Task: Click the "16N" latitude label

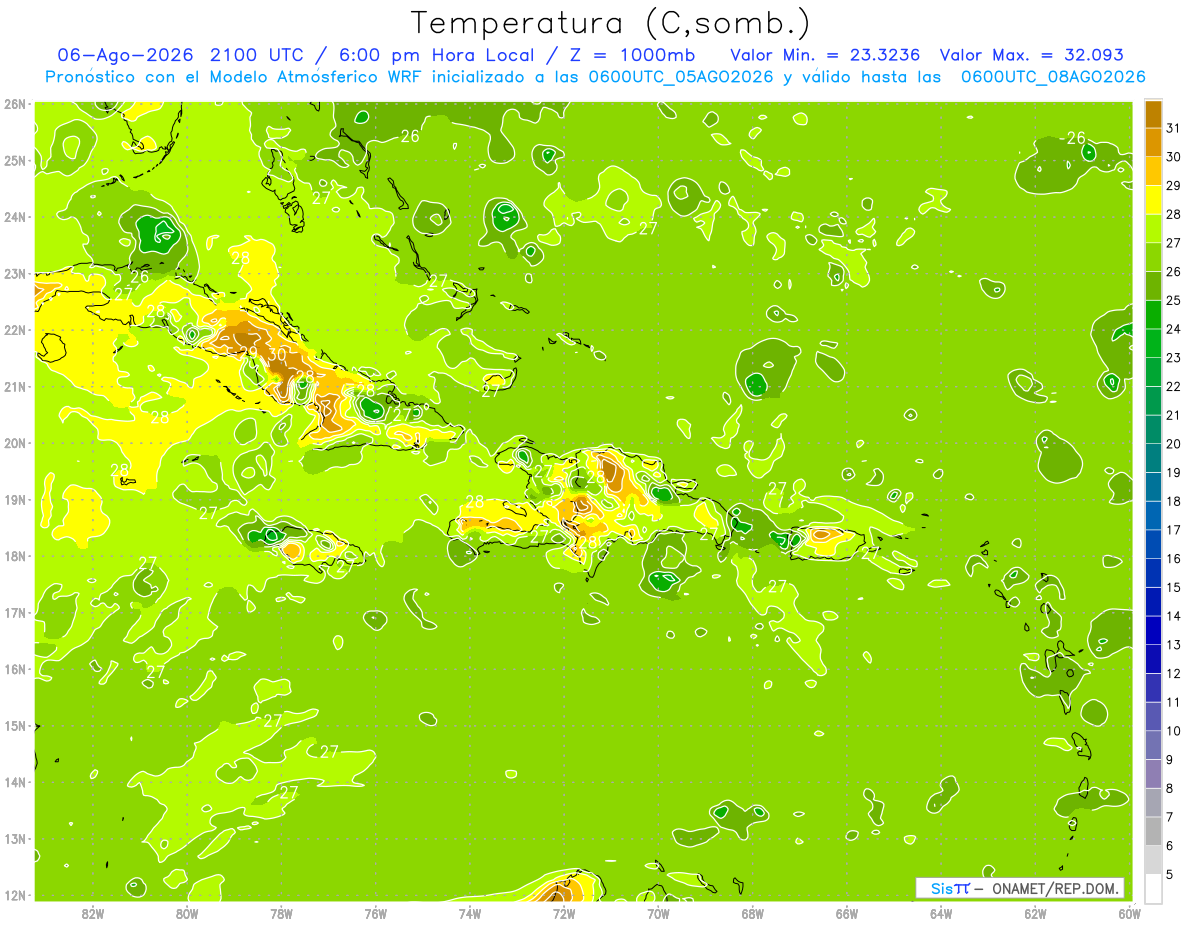Action: click(x=16, y=669)
